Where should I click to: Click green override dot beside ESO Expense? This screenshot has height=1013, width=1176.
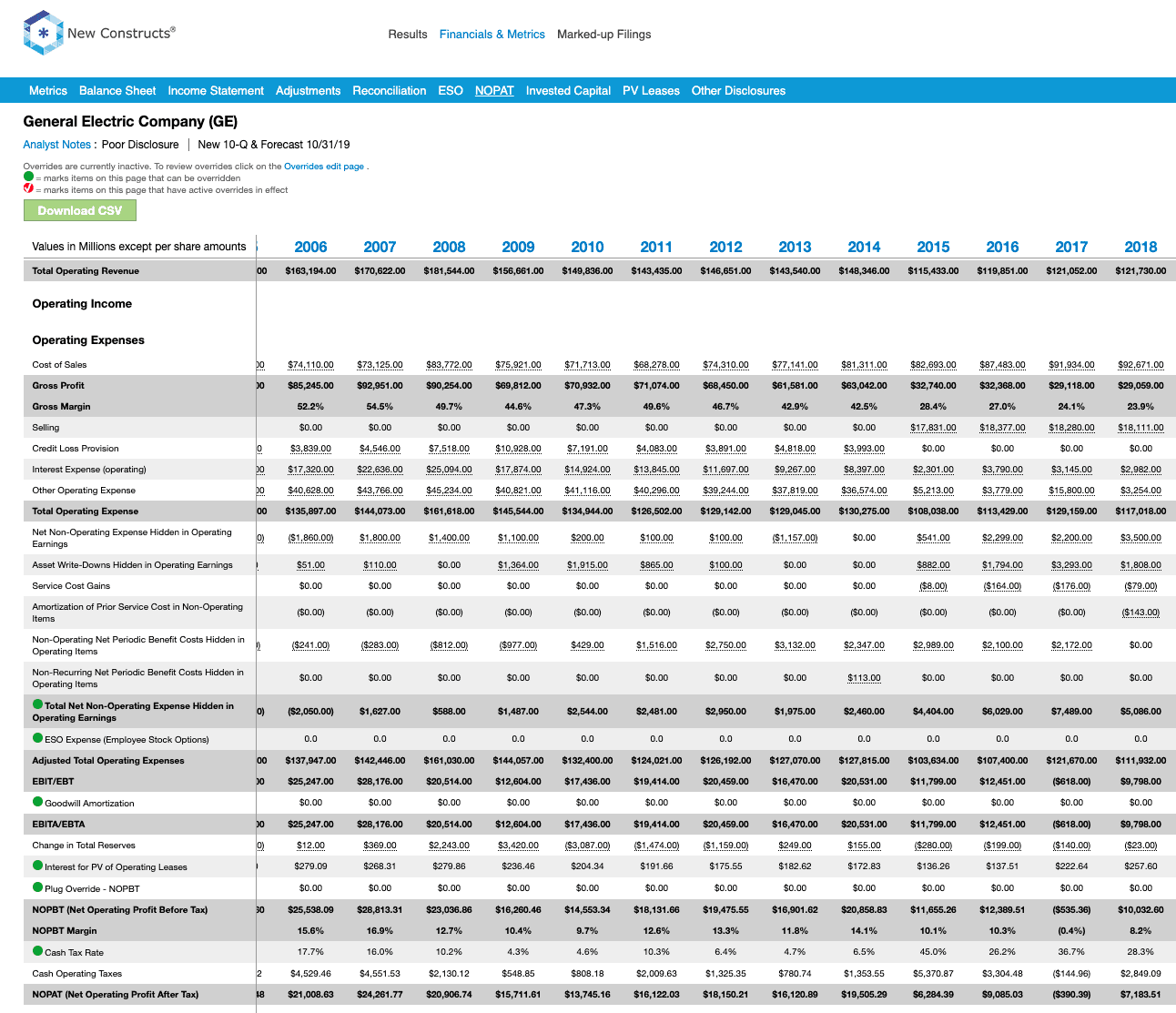click(37, 738)
